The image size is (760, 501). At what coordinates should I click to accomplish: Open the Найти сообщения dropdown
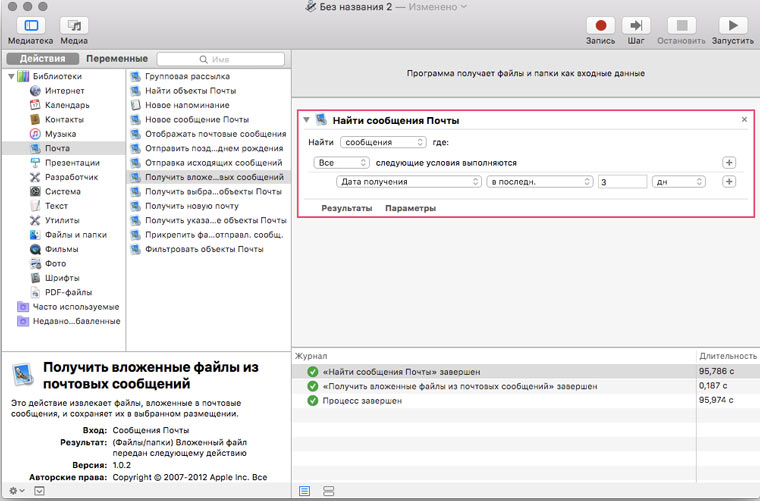click(383, 142)
